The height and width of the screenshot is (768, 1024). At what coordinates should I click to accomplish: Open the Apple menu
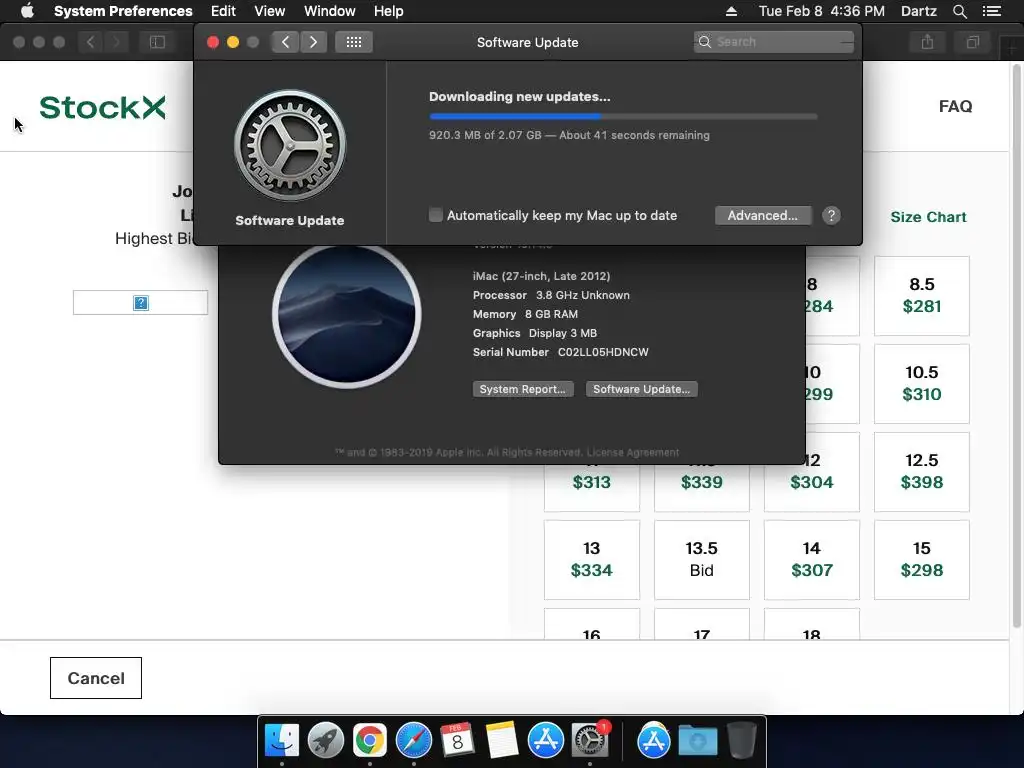point(27,11)
